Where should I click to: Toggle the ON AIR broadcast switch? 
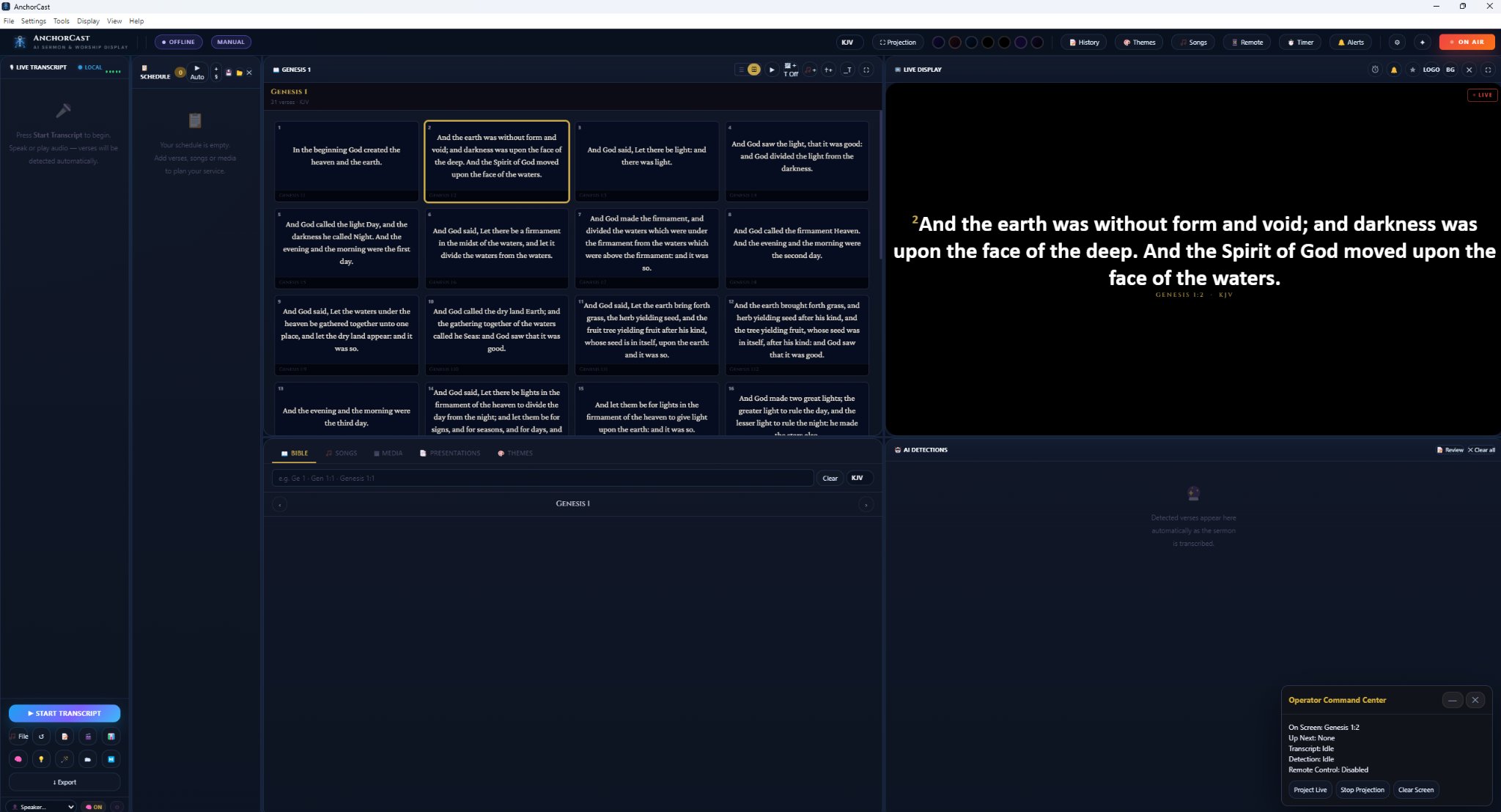click(1466, 42)
